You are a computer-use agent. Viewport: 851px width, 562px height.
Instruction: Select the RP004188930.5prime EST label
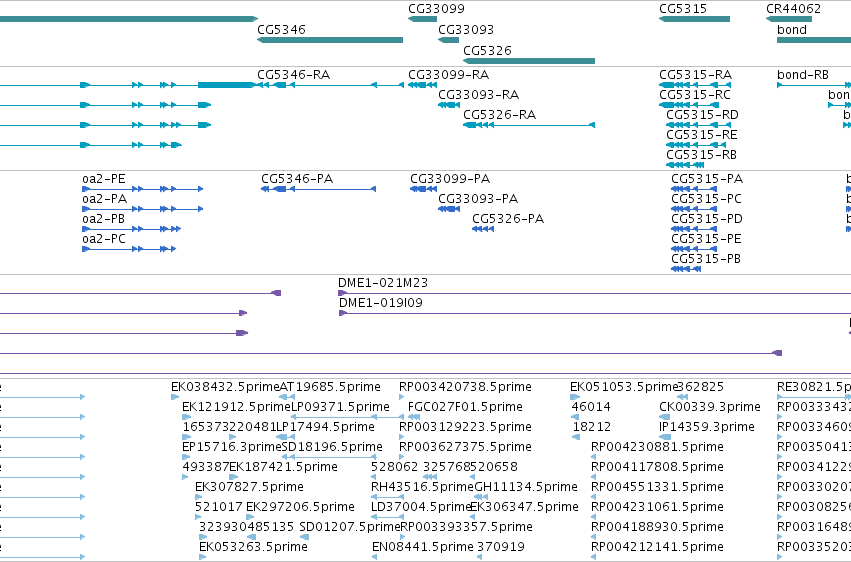point(657,527)
